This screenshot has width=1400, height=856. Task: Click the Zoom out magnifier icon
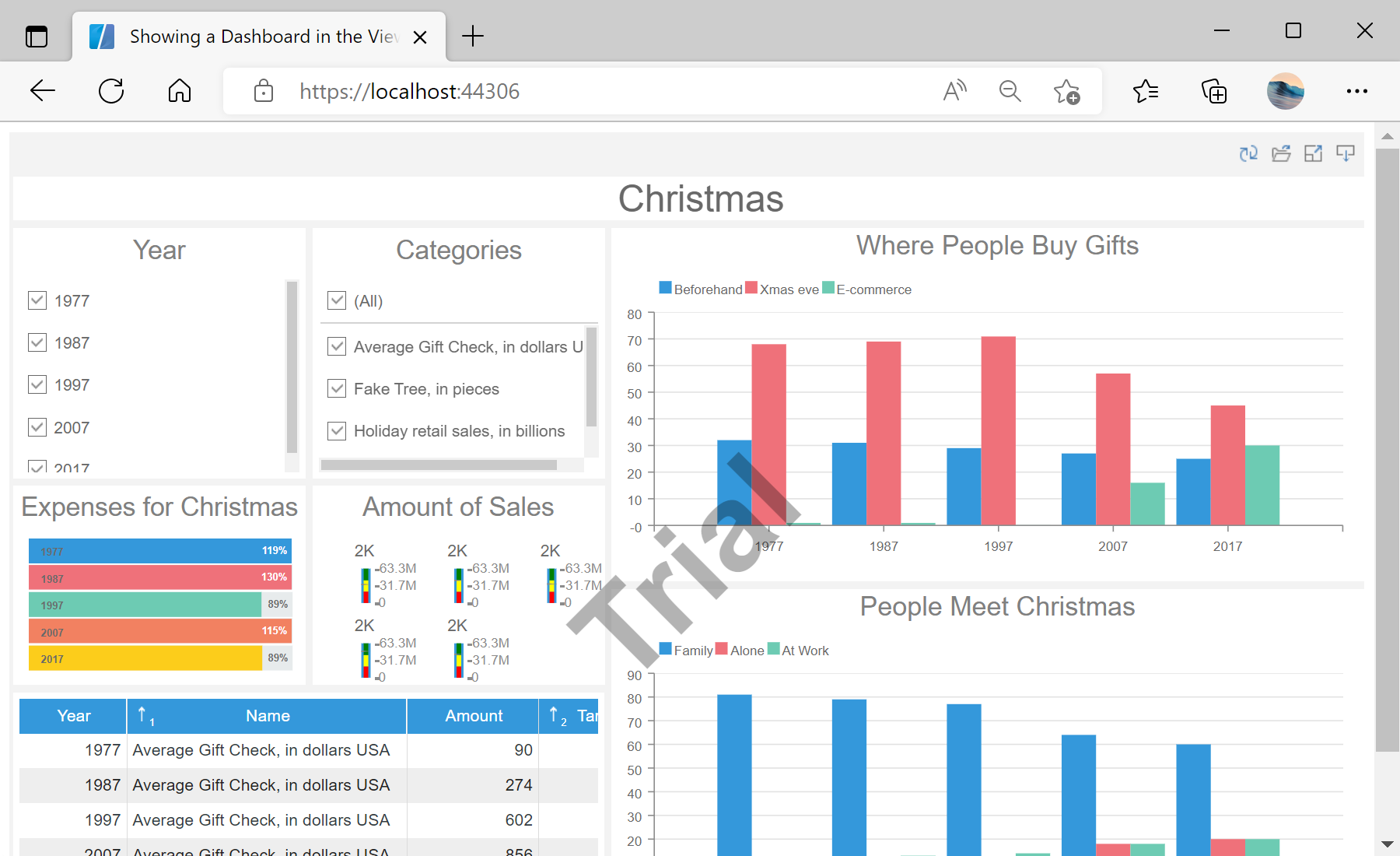(x=1010, y=91)
